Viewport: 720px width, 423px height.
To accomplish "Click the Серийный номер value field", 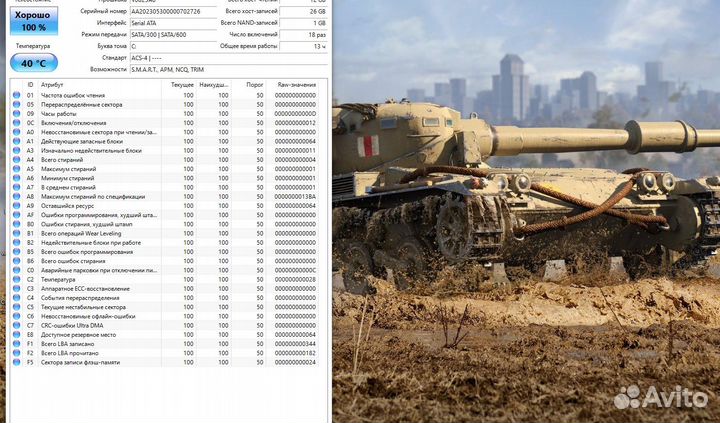I will (x=173, y=11).
